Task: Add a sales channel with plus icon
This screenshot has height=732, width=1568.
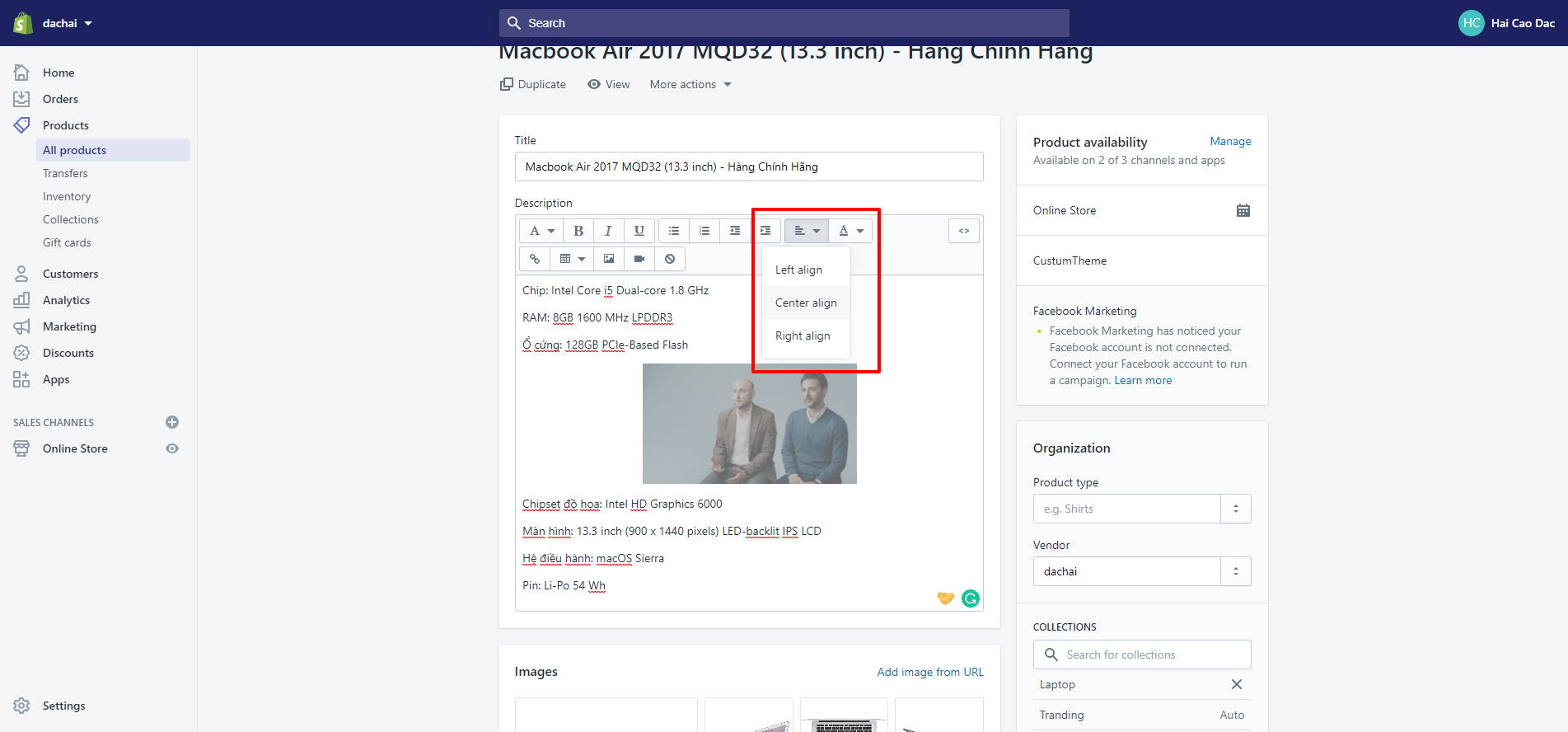Action: pyautogui.click(x=172, y=422)
